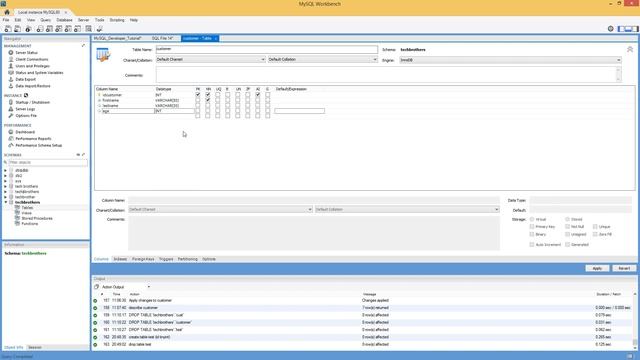Switch to the Triggers tab
Image resolution: width=640 pixels, height=360 pixels.
coord(166,259)
